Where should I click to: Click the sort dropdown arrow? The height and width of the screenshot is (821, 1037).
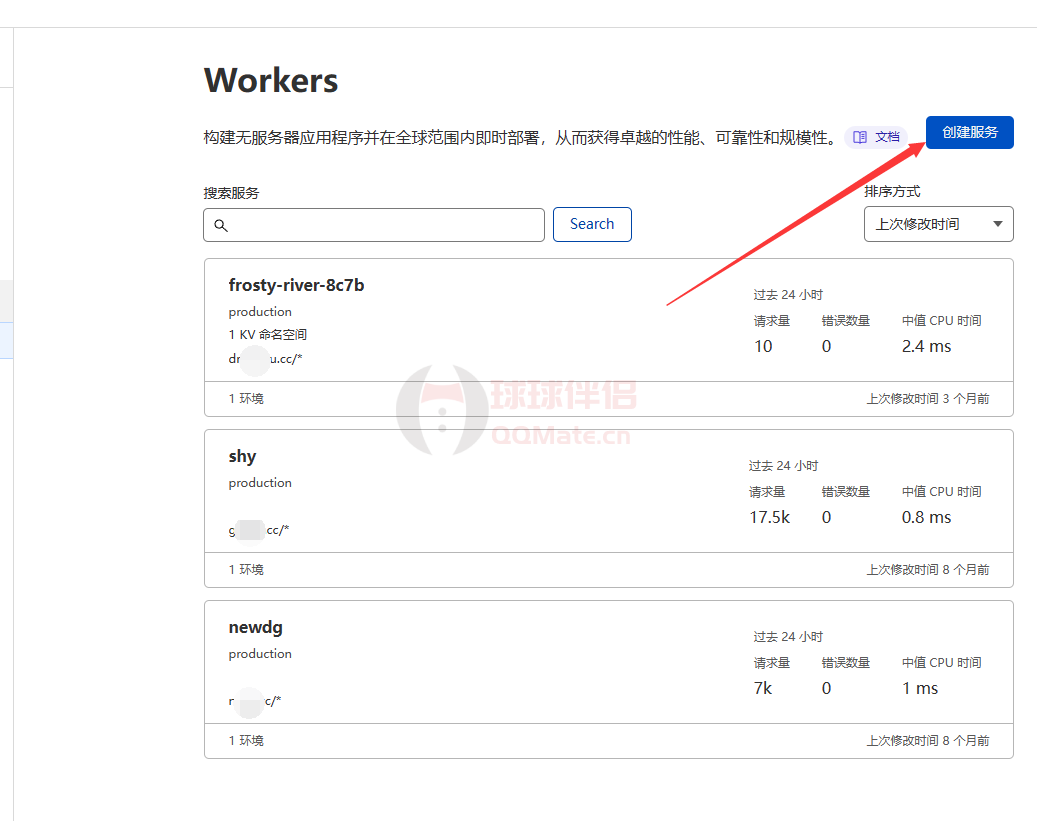(997, 224)
